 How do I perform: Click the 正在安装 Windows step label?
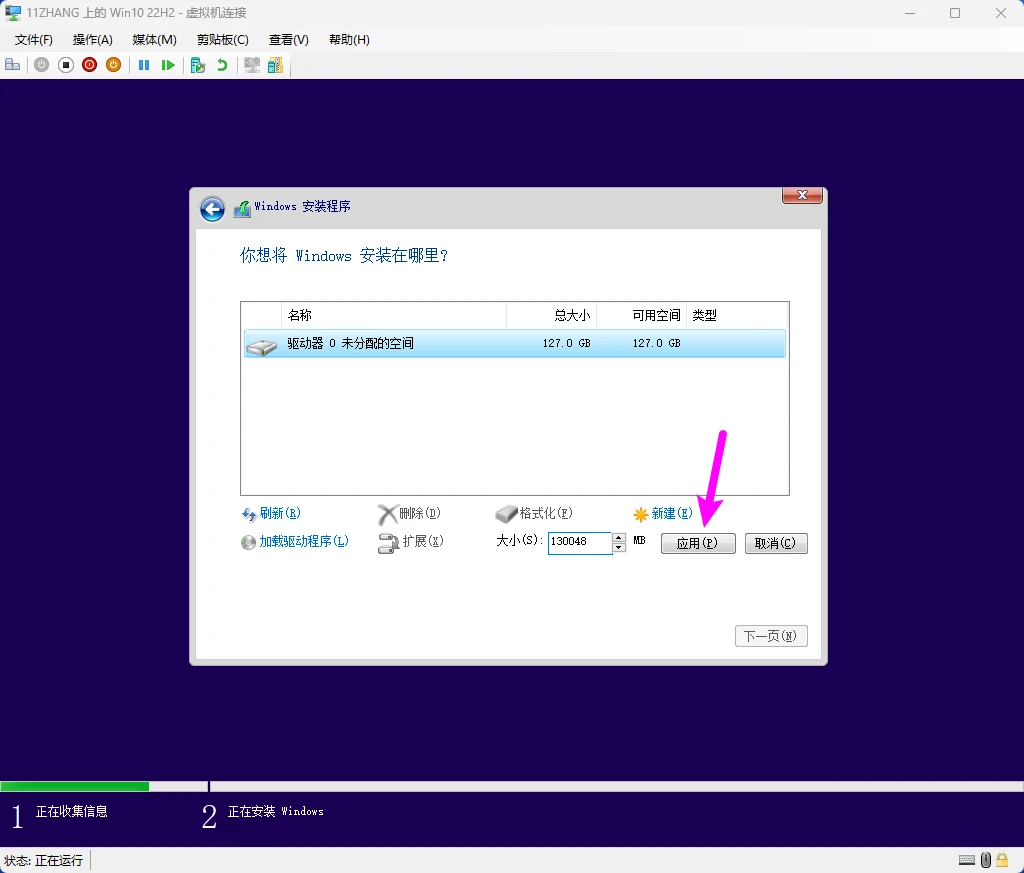pyautogui.click(x=276, y=812)
